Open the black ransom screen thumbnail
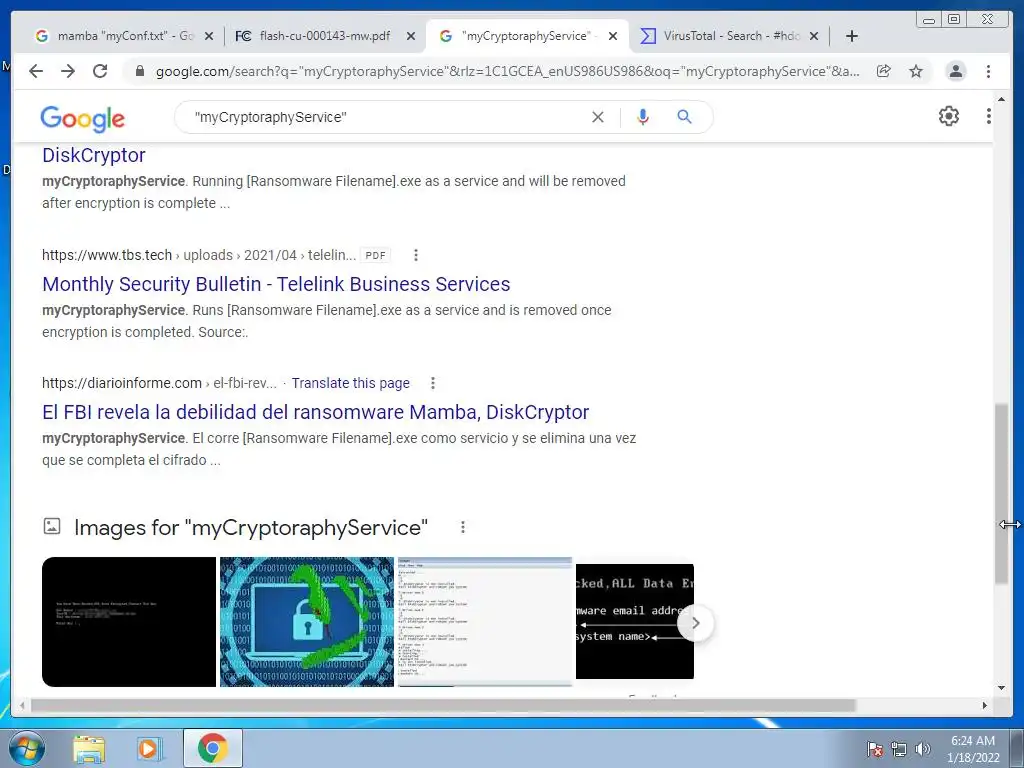 pos(129,622)
